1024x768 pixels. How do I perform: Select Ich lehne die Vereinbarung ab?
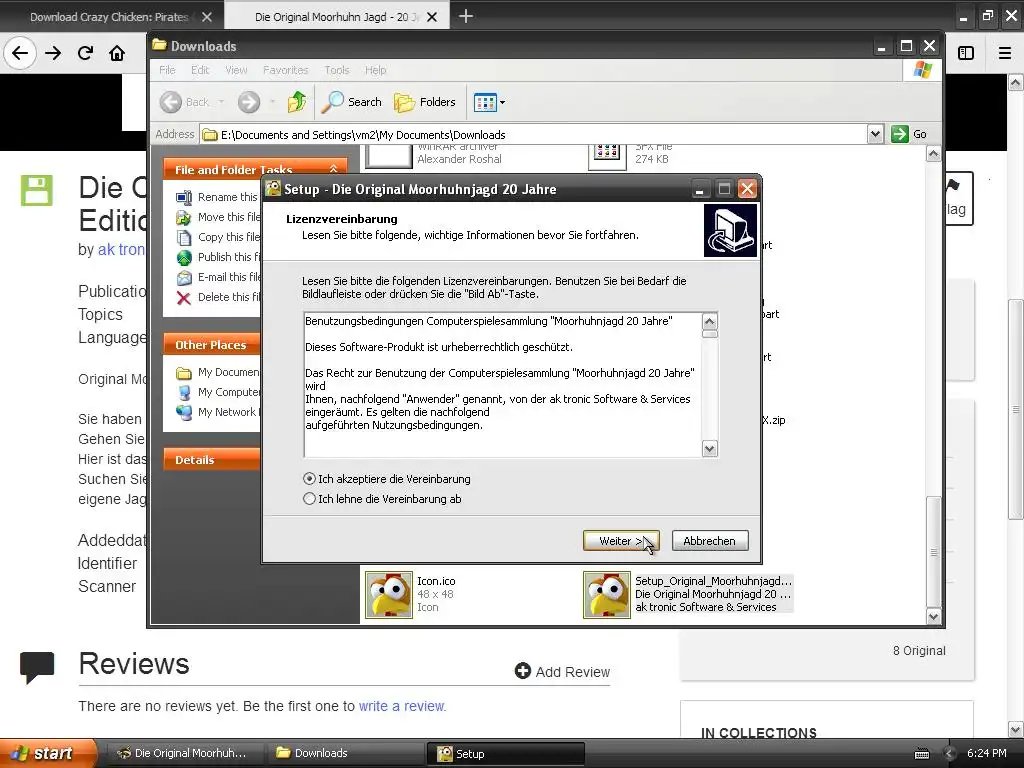[310, 499]
